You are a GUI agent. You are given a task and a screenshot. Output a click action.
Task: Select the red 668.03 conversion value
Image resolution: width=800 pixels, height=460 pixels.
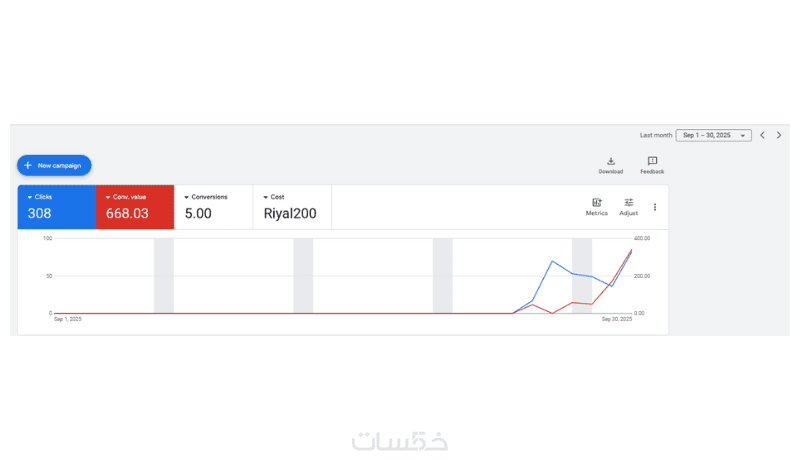pos(127,213)
